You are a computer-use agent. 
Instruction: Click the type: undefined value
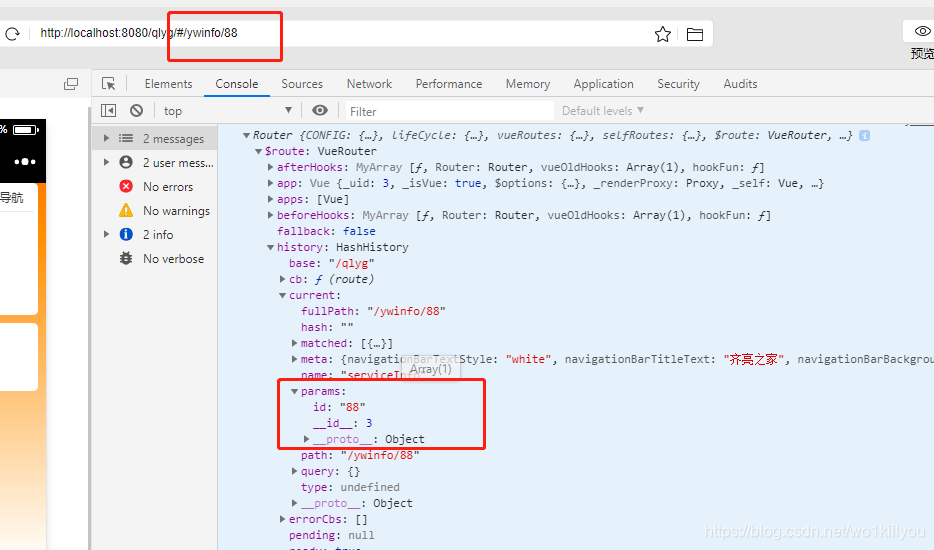click(370, 487)
